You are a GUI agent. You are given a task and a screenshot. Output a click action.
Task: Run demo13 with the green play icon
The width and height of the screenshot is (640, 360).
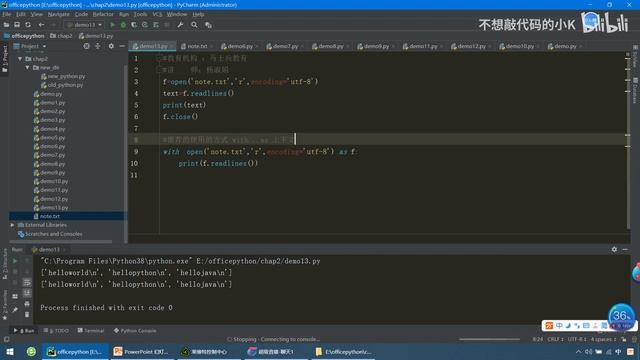[113, 25]
